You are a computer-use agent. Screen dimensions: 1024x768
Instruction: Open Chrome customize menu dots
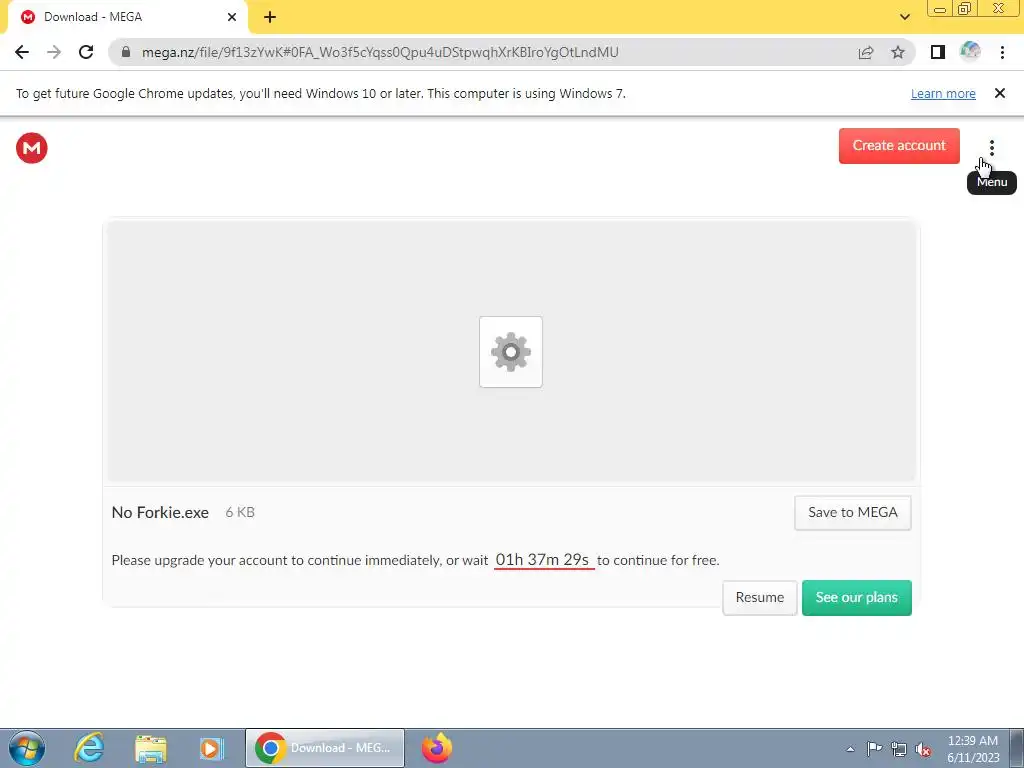1002,52
